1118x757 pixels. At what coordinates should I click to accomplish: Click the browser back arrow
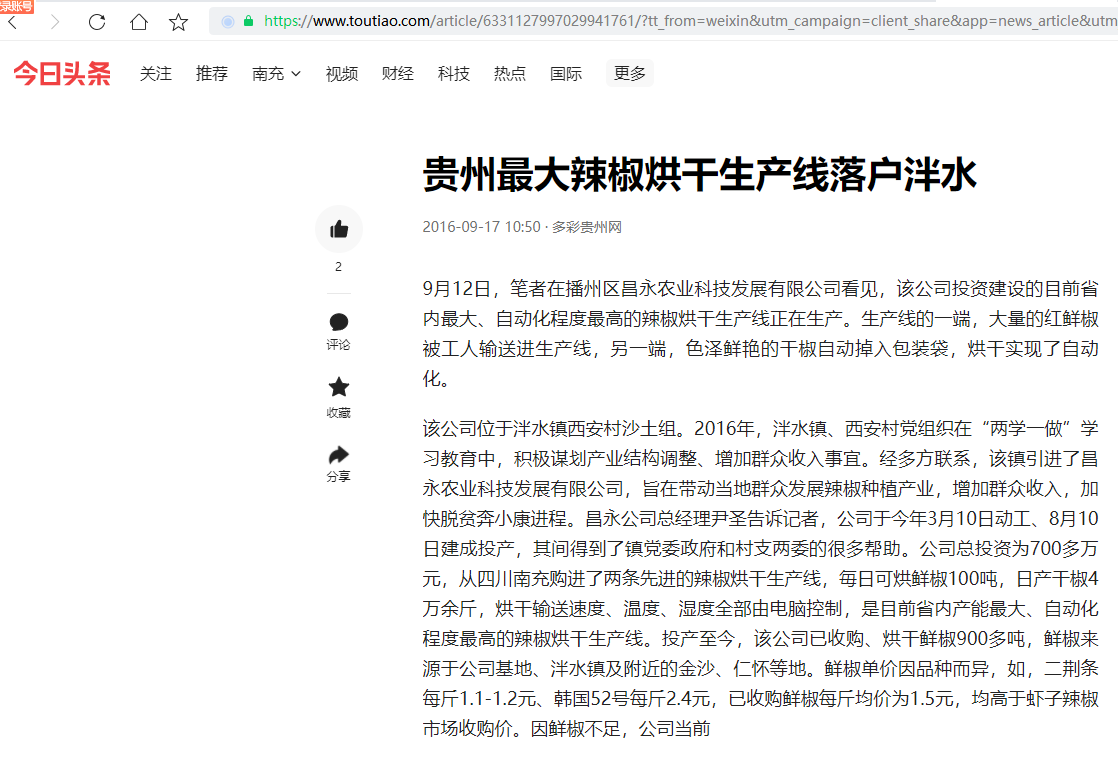(12, 22)
